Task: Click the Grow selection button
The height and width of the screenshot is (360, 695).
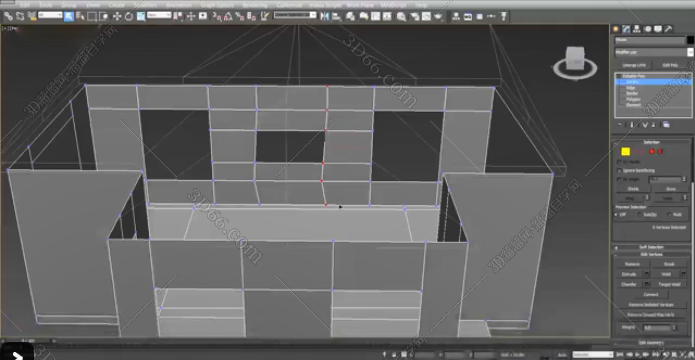Action: click(x=671, y=189)
